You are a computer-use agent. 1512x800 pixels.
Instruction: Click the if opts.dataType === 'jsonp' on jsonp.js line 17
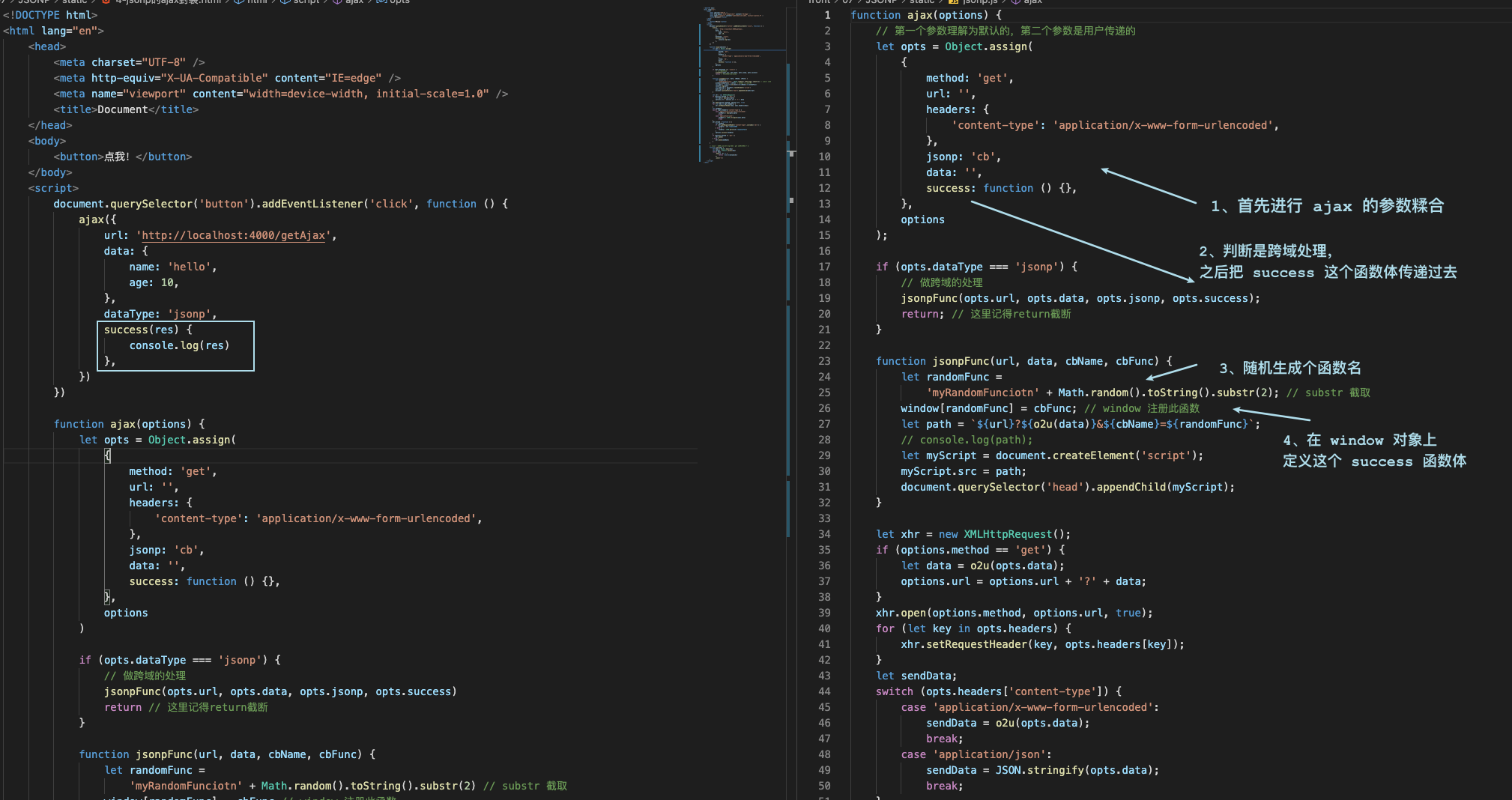pos(977,267)
